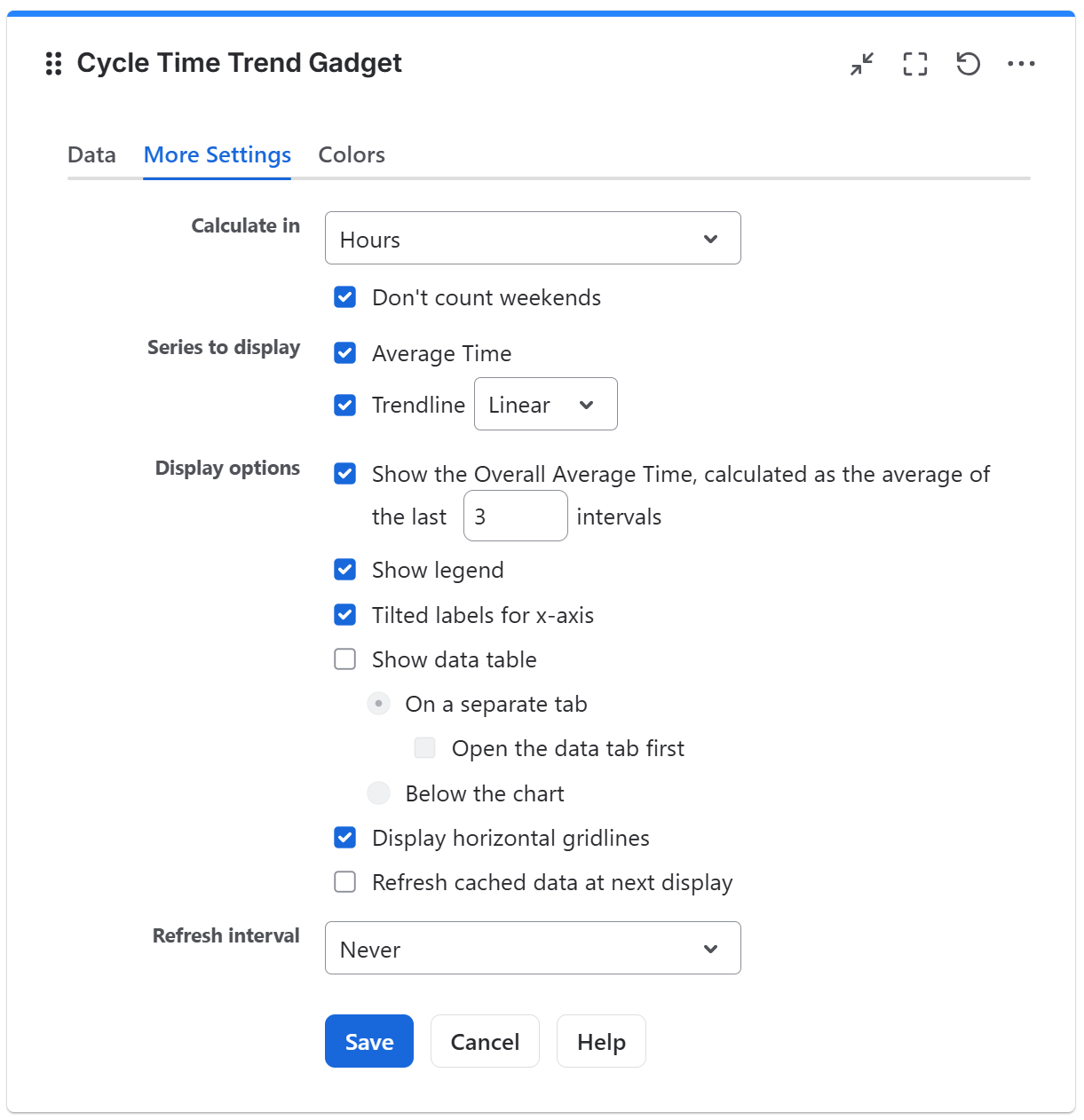Maximize the gadget to full screen
Screen dimensions: 1084x1120
coord(914,64)
